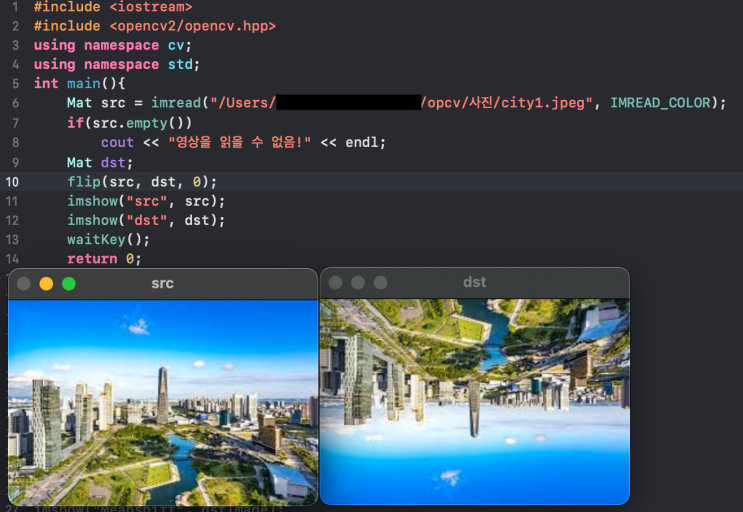Image resolution: width=743 pixels, height=512 pixels.
Task: Click the waitKey() call
Action: pos(108,240)
